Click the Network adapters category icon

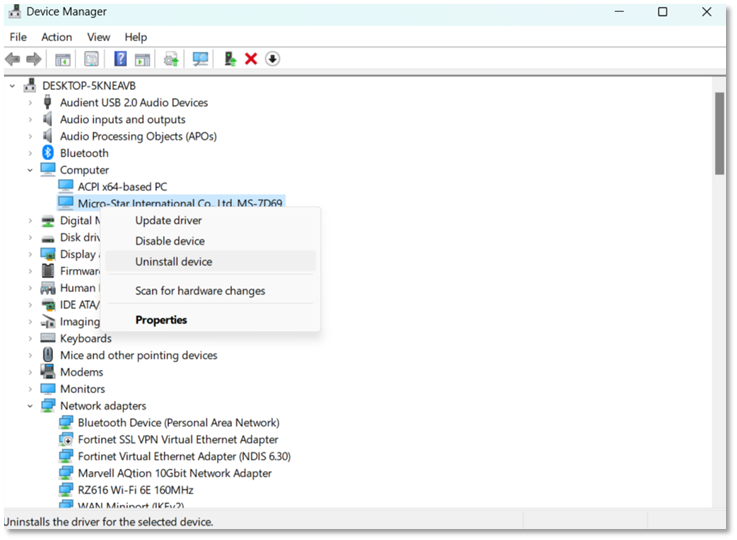tap(48, 405)
